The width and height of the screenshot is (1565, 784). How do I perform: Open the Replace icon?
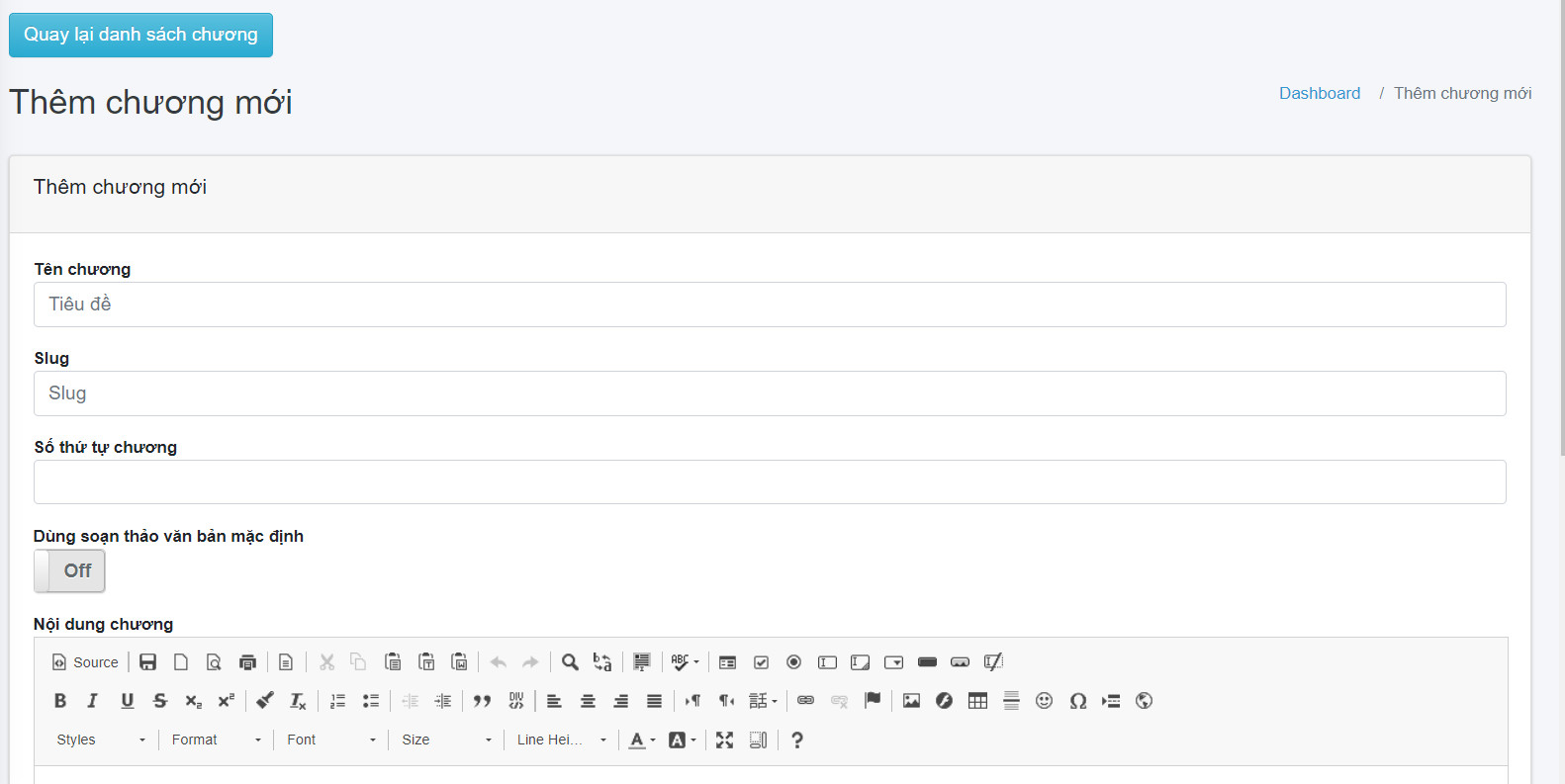point(602,662)
